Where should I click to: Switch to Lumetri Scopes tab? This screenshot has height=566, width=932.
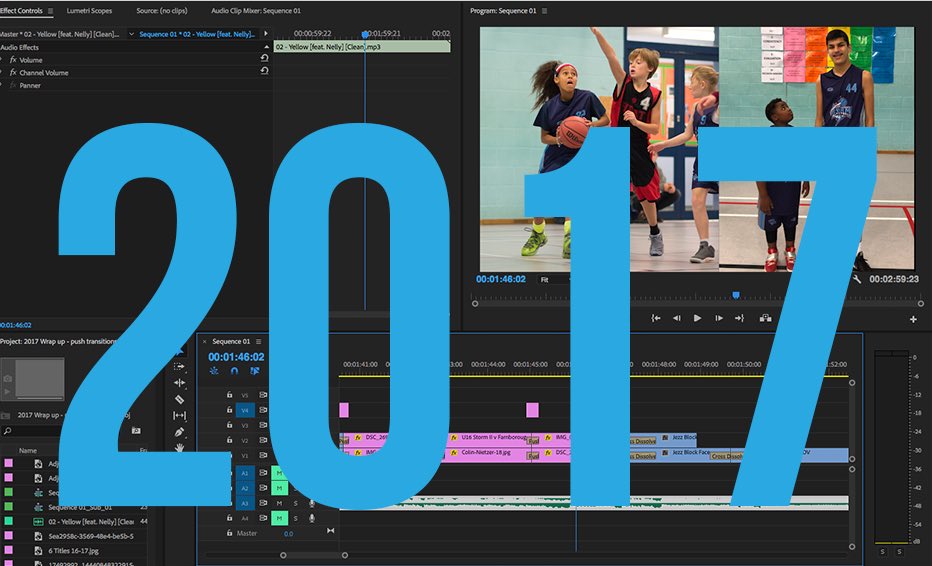point(89,11)
